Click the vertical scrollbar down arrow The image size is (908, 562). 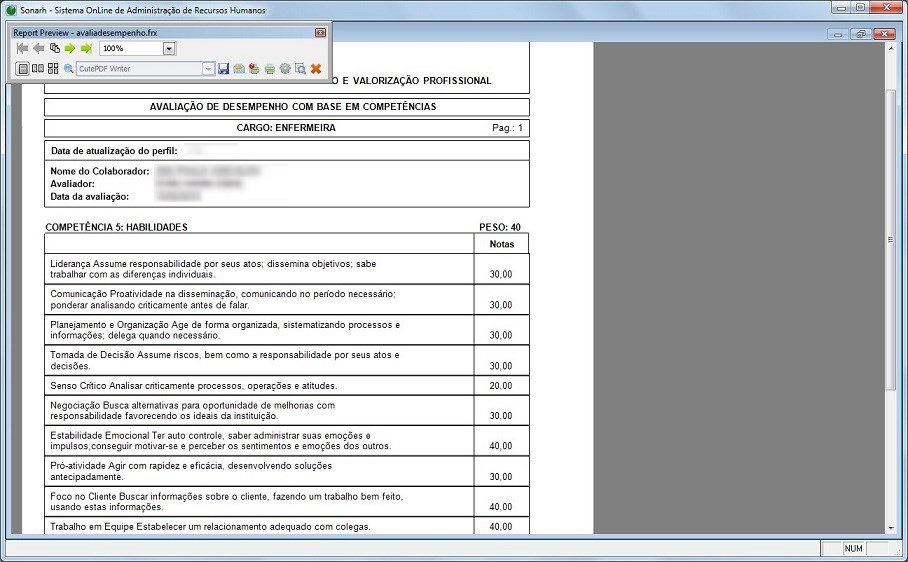tap(891, 527)
